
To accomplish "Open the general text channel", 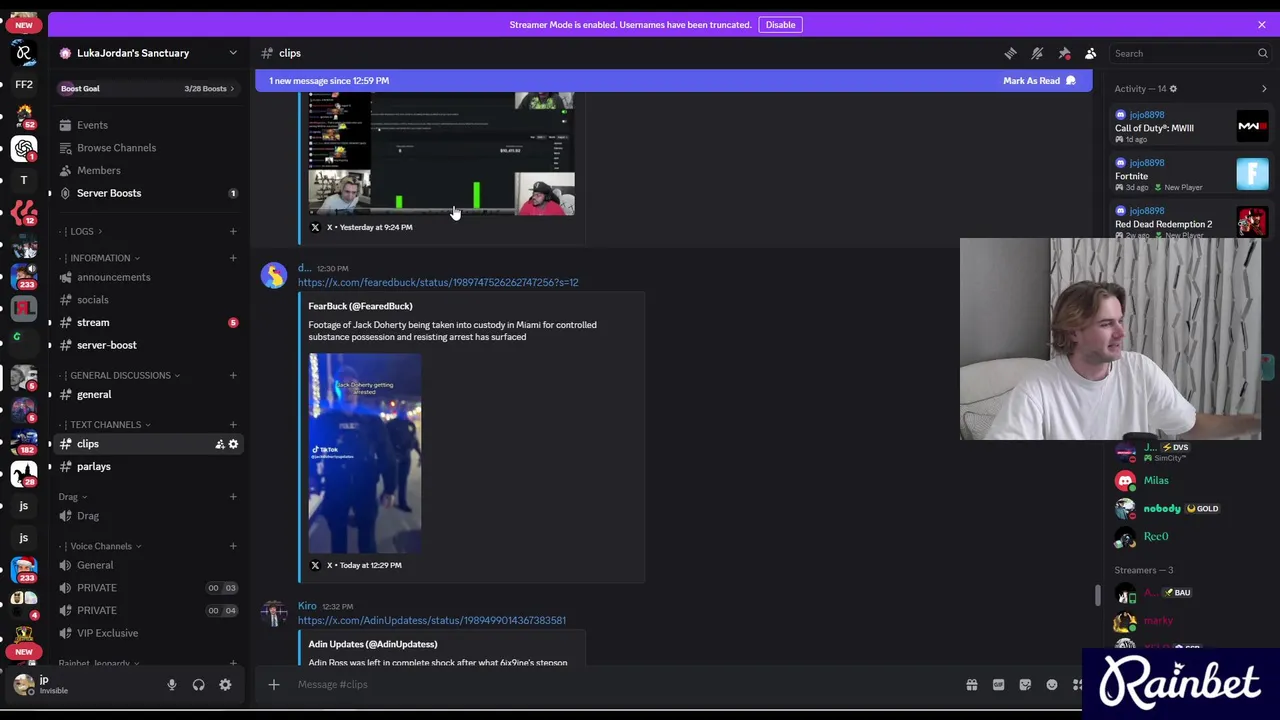I will coord(149,394).
